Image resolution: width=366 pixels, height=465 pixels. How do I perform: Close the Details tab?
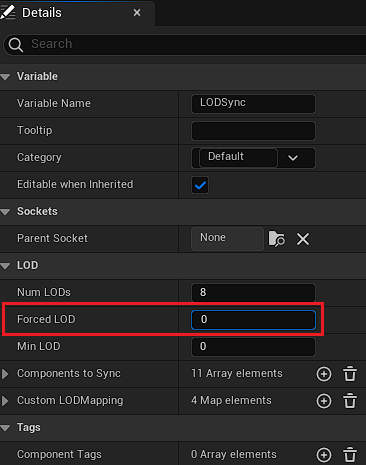tap(137, 13)
